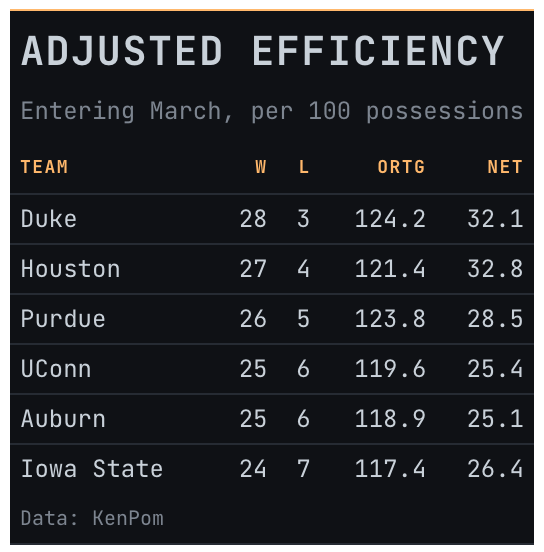Screen dimensions: 544x552
Task: Click the NET column header
Action: pyautogui.click(x=505, y=167)
